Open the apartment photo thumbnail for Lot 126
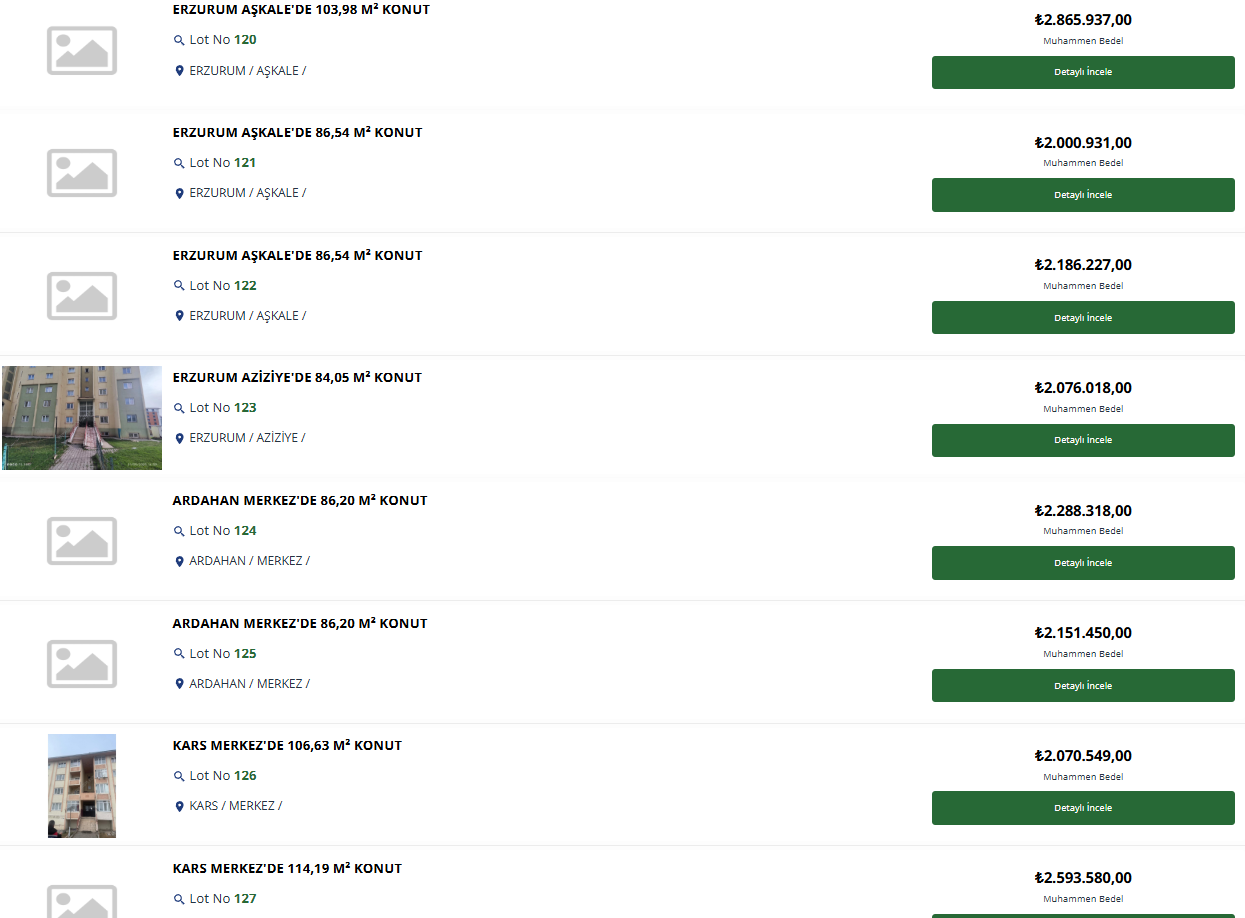 click(82, 786)
